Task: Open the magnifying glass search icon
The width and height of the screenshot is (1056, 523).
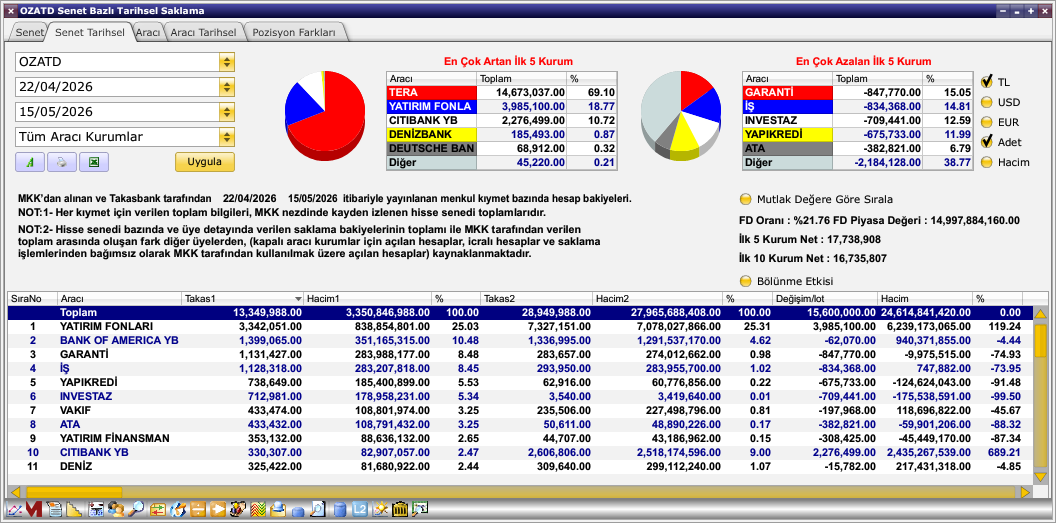Action: click(136, 510)
